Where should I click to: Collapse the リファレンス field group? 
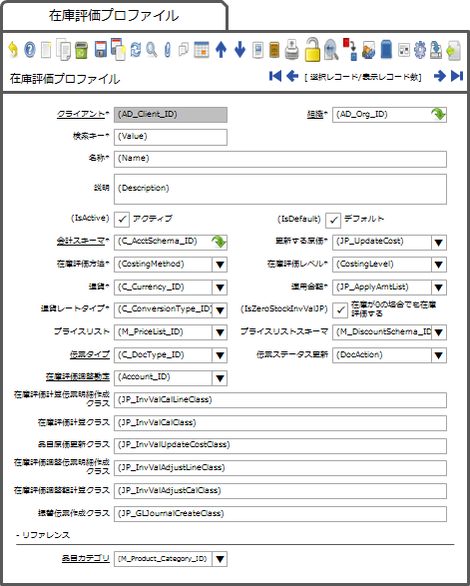(43, 535)
